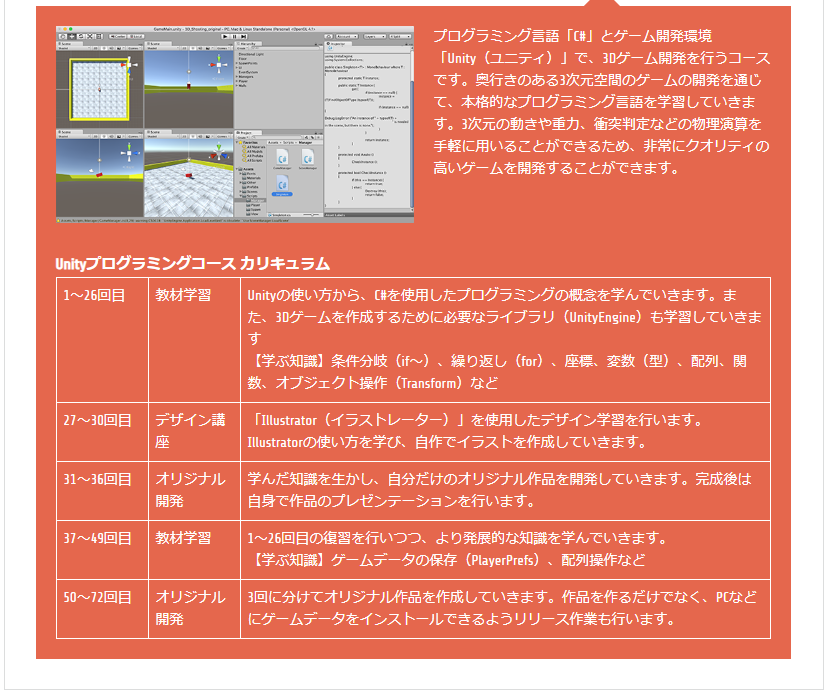Click オリジナル開発 in the 50〜72回目 row

(x=194, y=609)
